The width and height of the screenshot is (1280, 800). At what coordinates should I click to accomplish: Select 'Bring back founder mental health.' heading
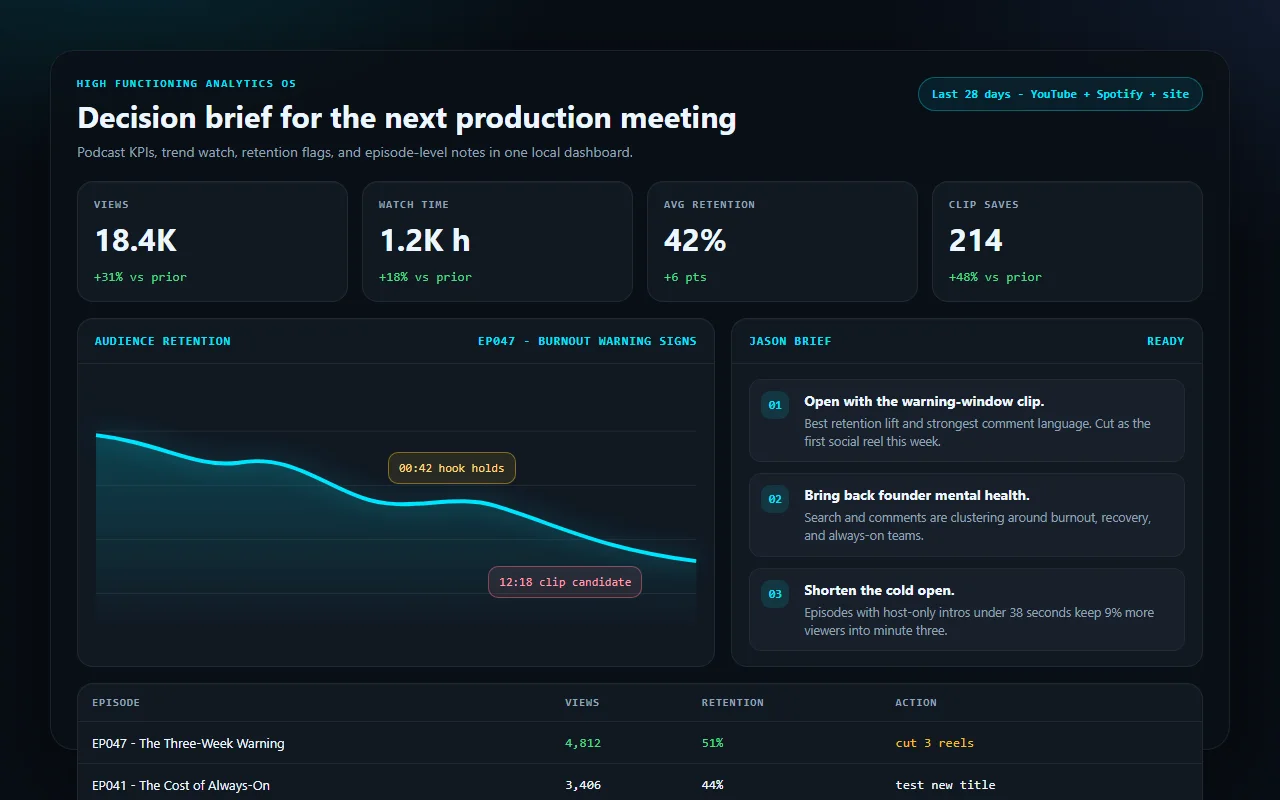[x=917, y=495]
